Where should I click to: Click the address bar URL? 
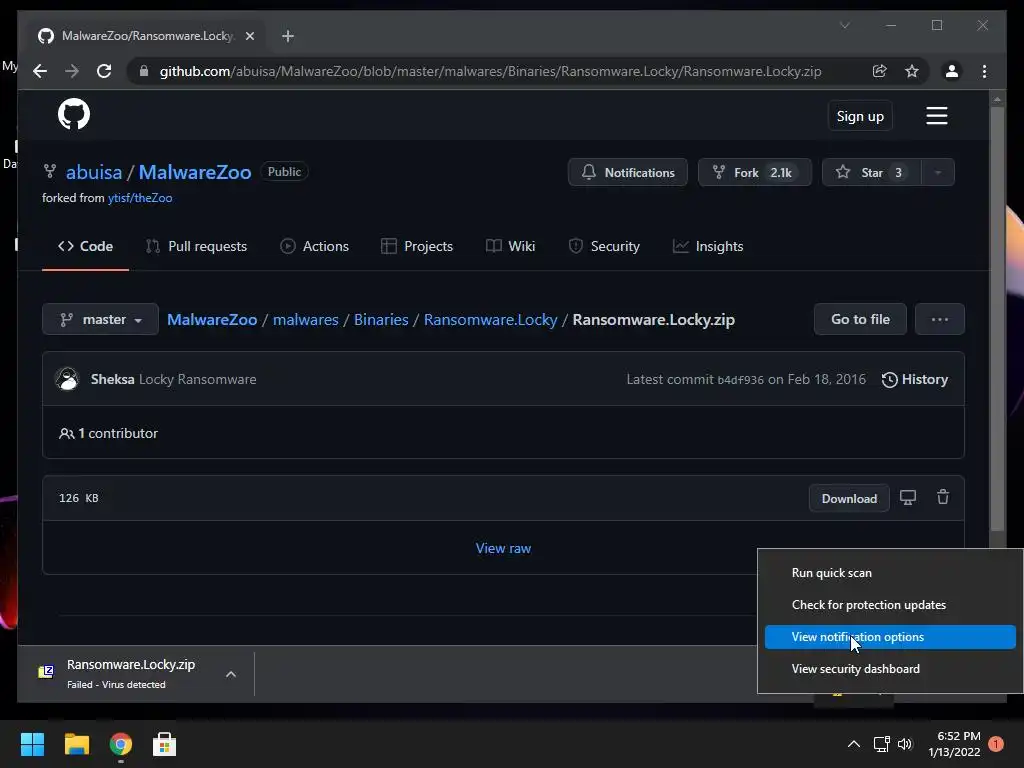tap(490, 71)
